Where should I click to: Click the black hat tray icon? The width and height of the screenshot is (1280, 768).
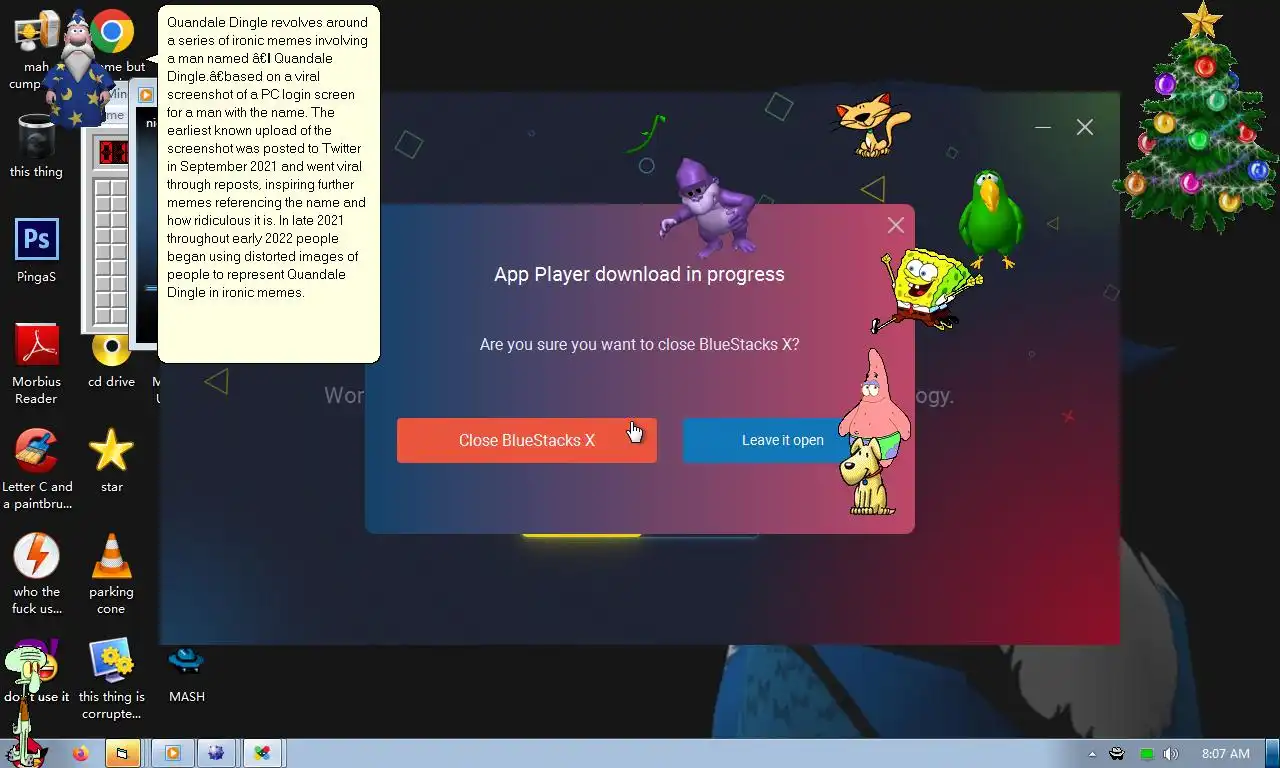[1117, 754]
